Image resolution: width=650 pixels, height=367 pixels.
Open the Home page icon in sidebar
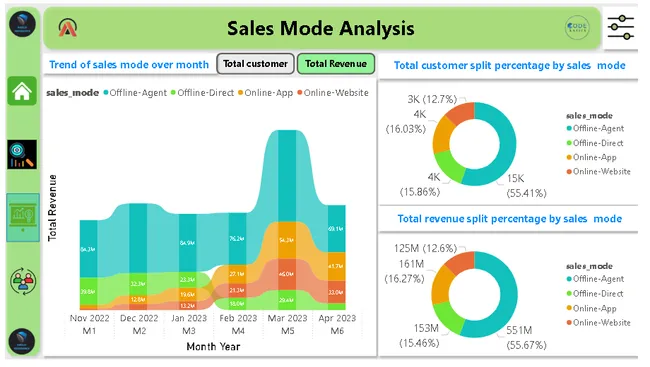(22, 91)
